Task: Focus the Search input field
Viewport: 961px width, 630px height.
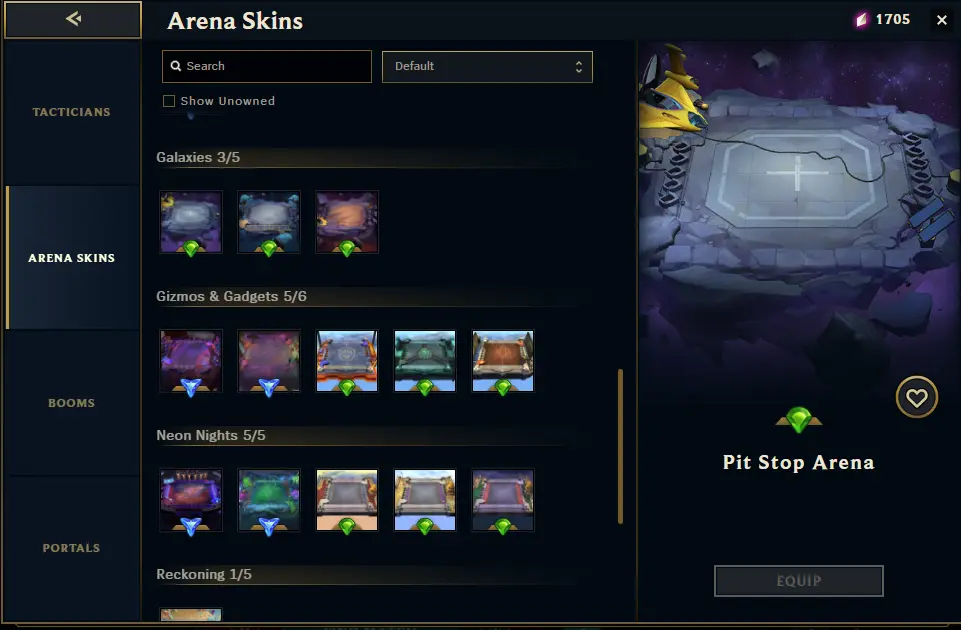Action: click(x=267, y=66)
